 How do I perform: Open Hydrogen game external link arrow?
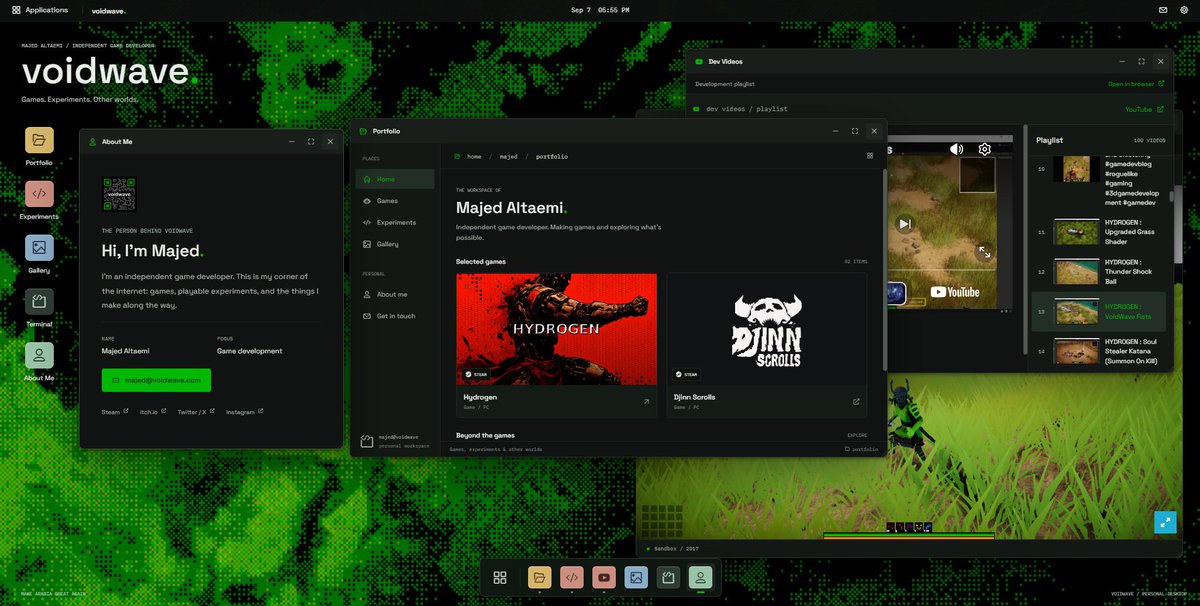click(646, 402)
